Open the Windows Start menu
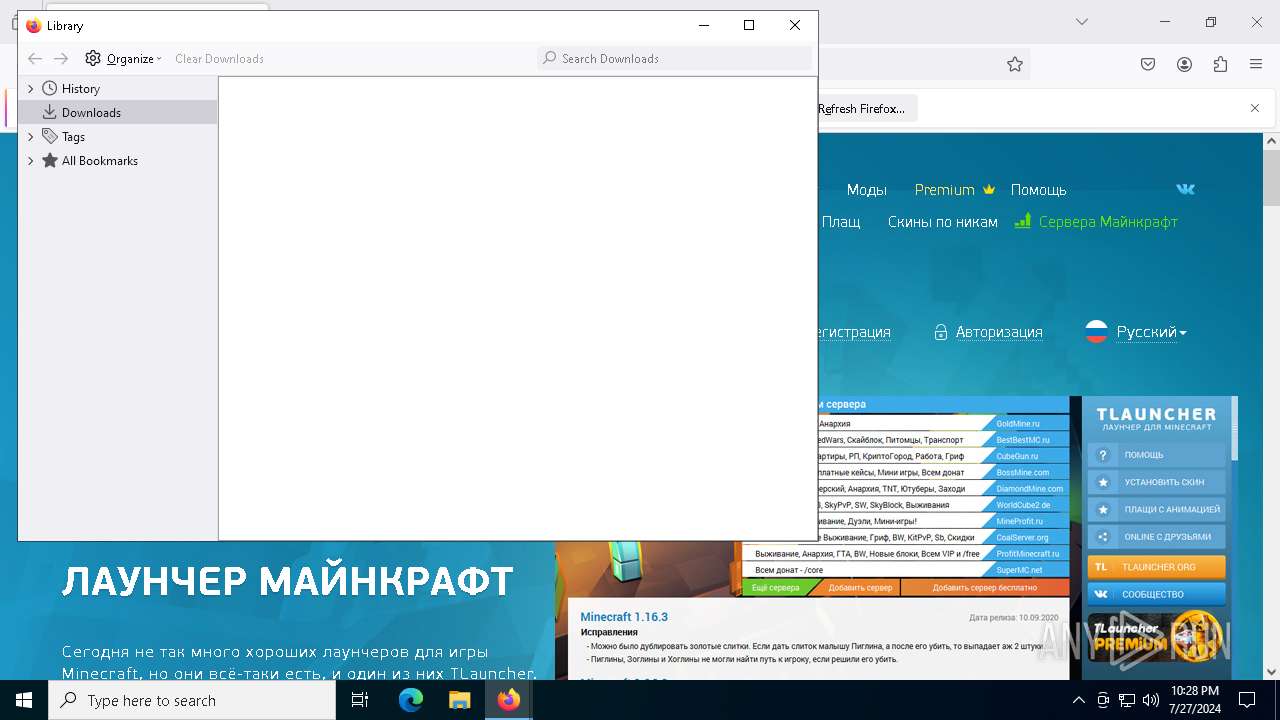This screenshot has width=1280, height=720. point(24,700)
